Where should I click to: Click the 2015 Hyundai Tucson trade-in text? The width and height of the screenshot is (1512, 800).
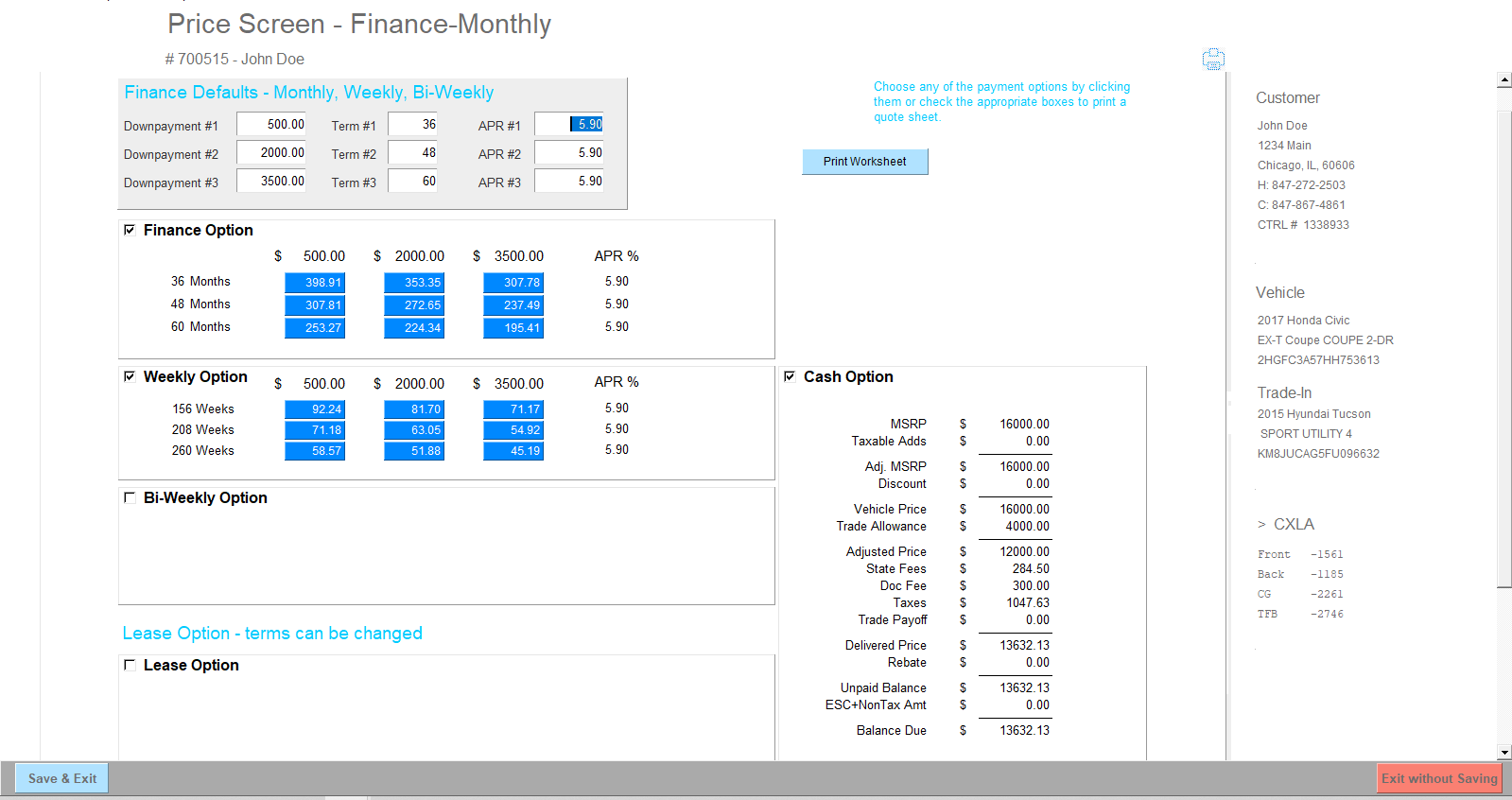click(1313, 414)
